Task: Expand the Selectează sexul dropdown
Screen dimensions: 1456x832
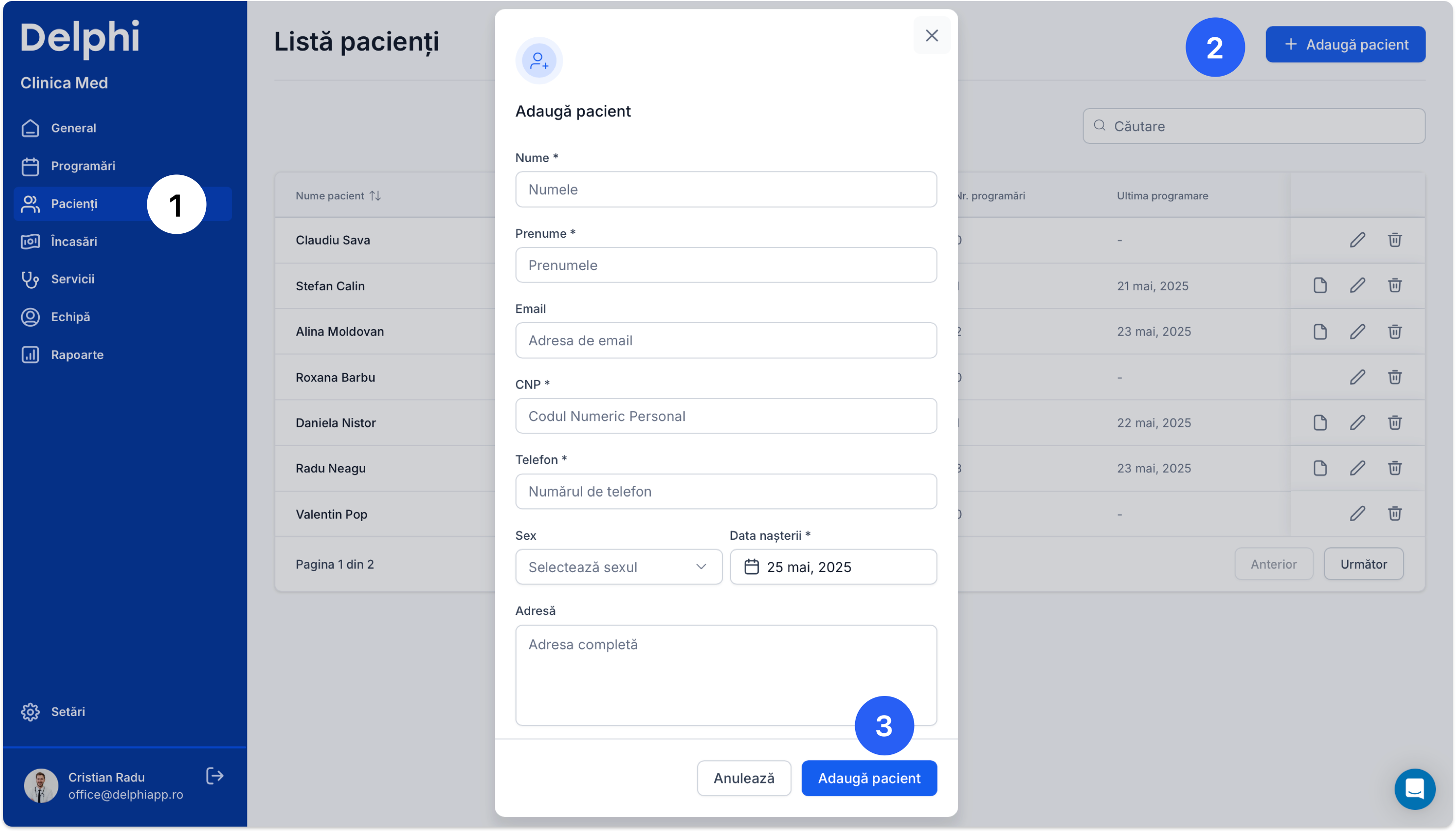Action: pos(619,567)
